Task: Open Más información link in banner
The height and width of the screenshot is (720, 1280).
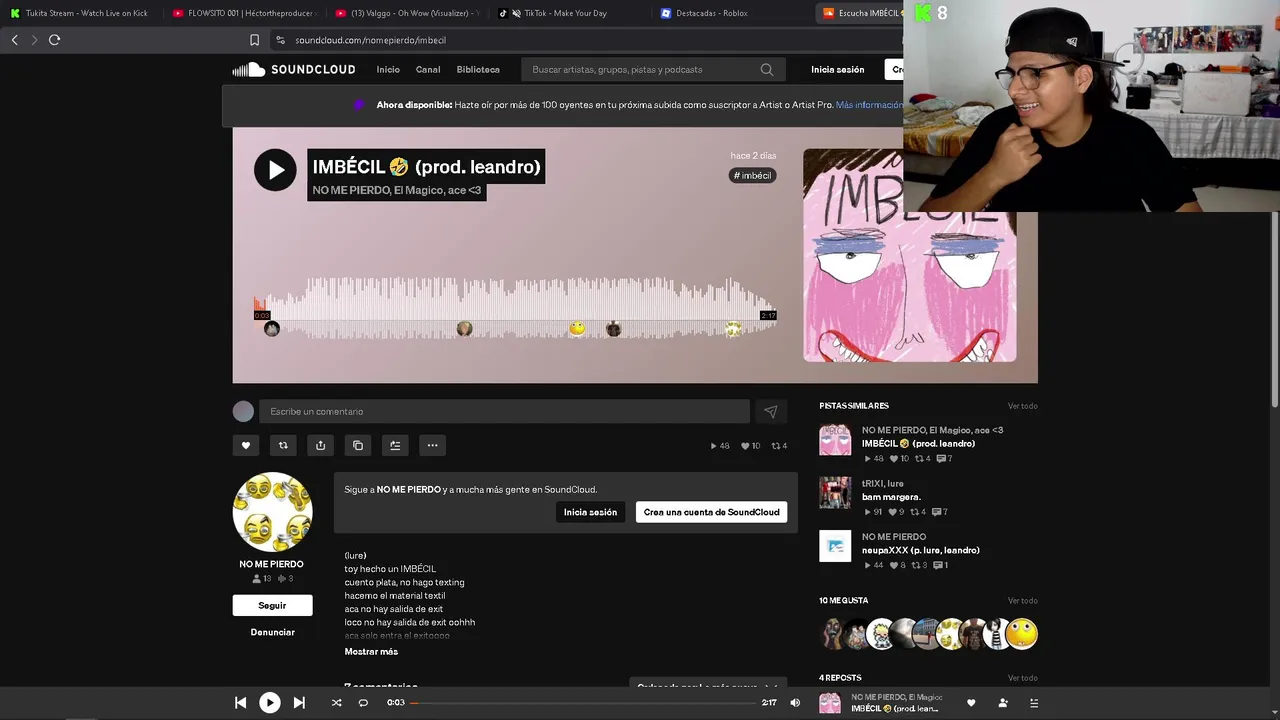Action: (x=869, y=105)
